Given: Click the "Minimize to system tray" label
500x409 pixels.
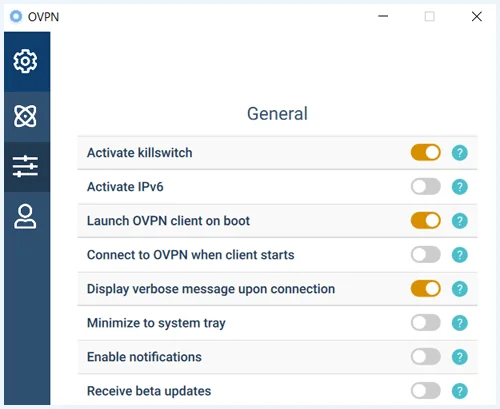Looking at the screenshot, I should (x=156, y=323).
